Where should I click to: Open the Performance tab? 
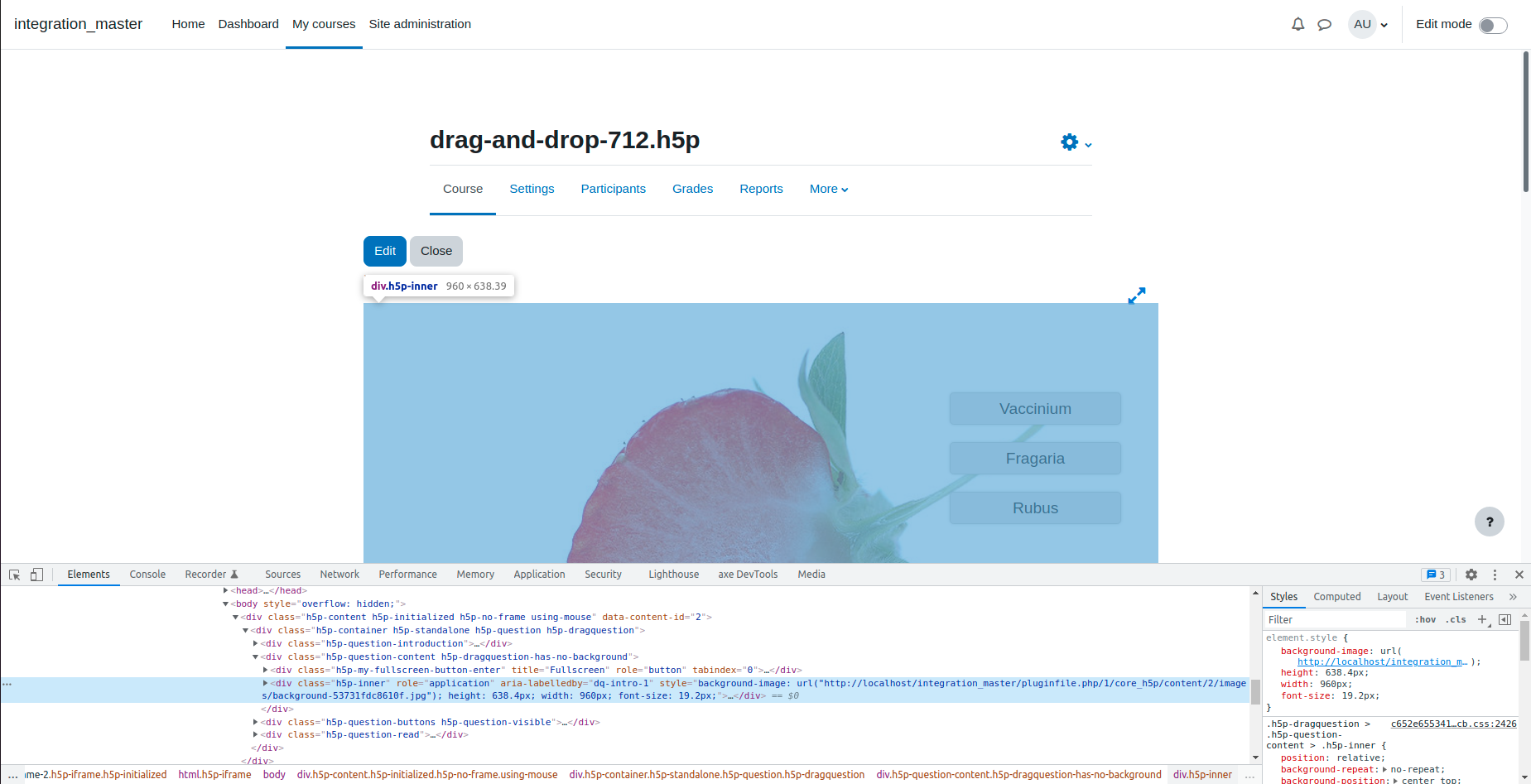tap(407, 575)
